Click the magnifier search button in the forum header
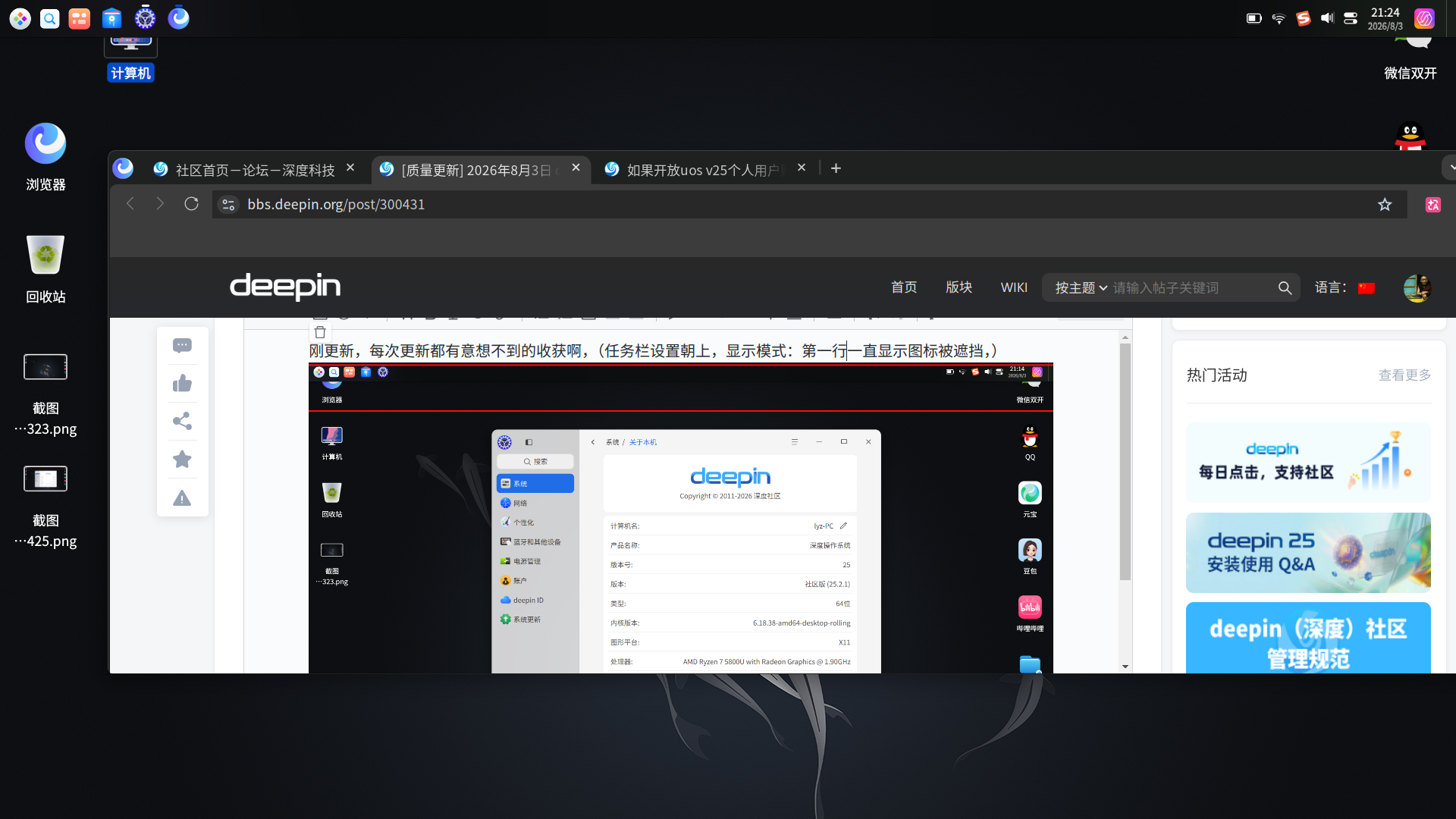1456x819 pixels. pyautogui.click(x=1285, y=288)
